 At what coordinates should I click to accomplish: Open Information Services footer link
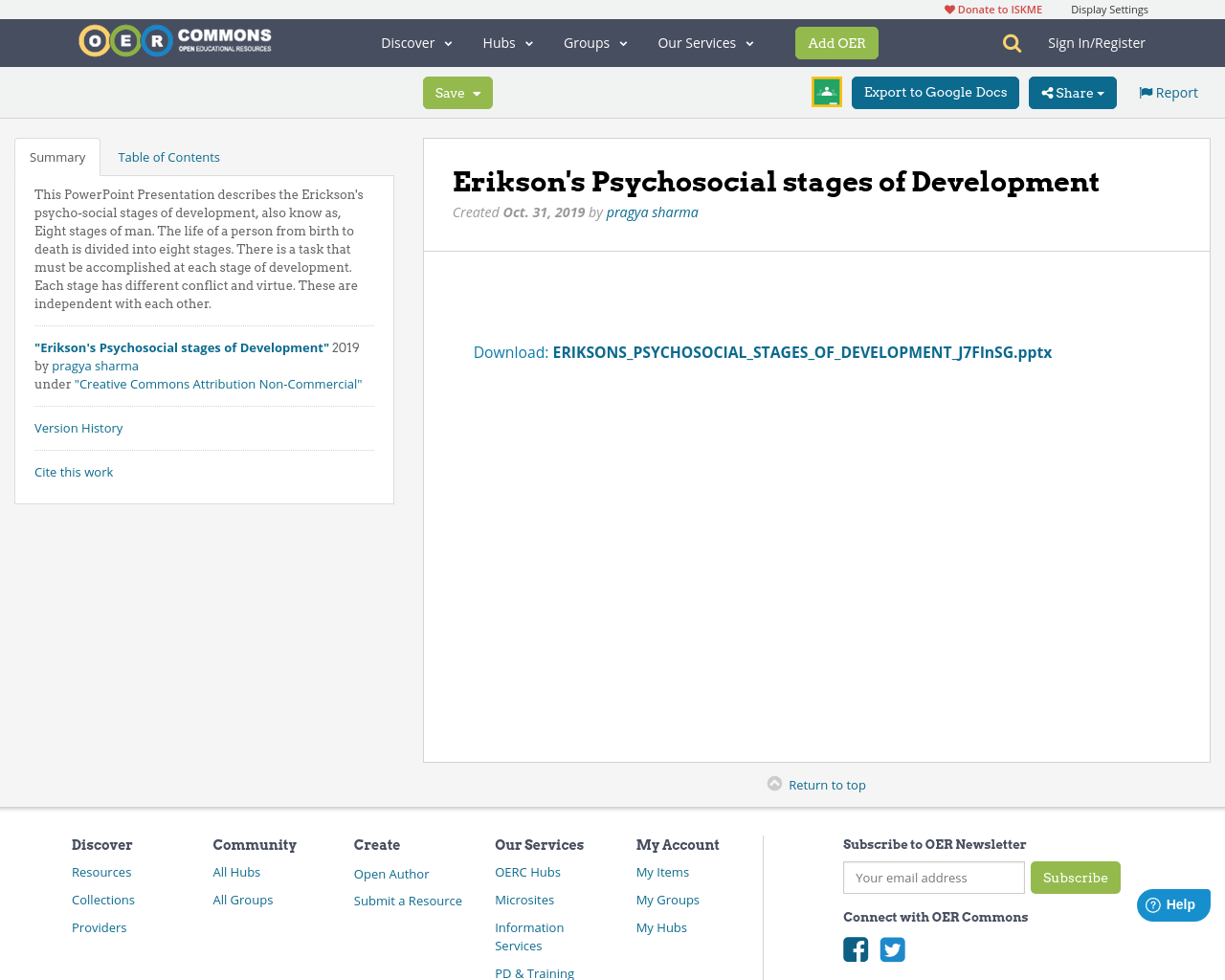point(529,936)
